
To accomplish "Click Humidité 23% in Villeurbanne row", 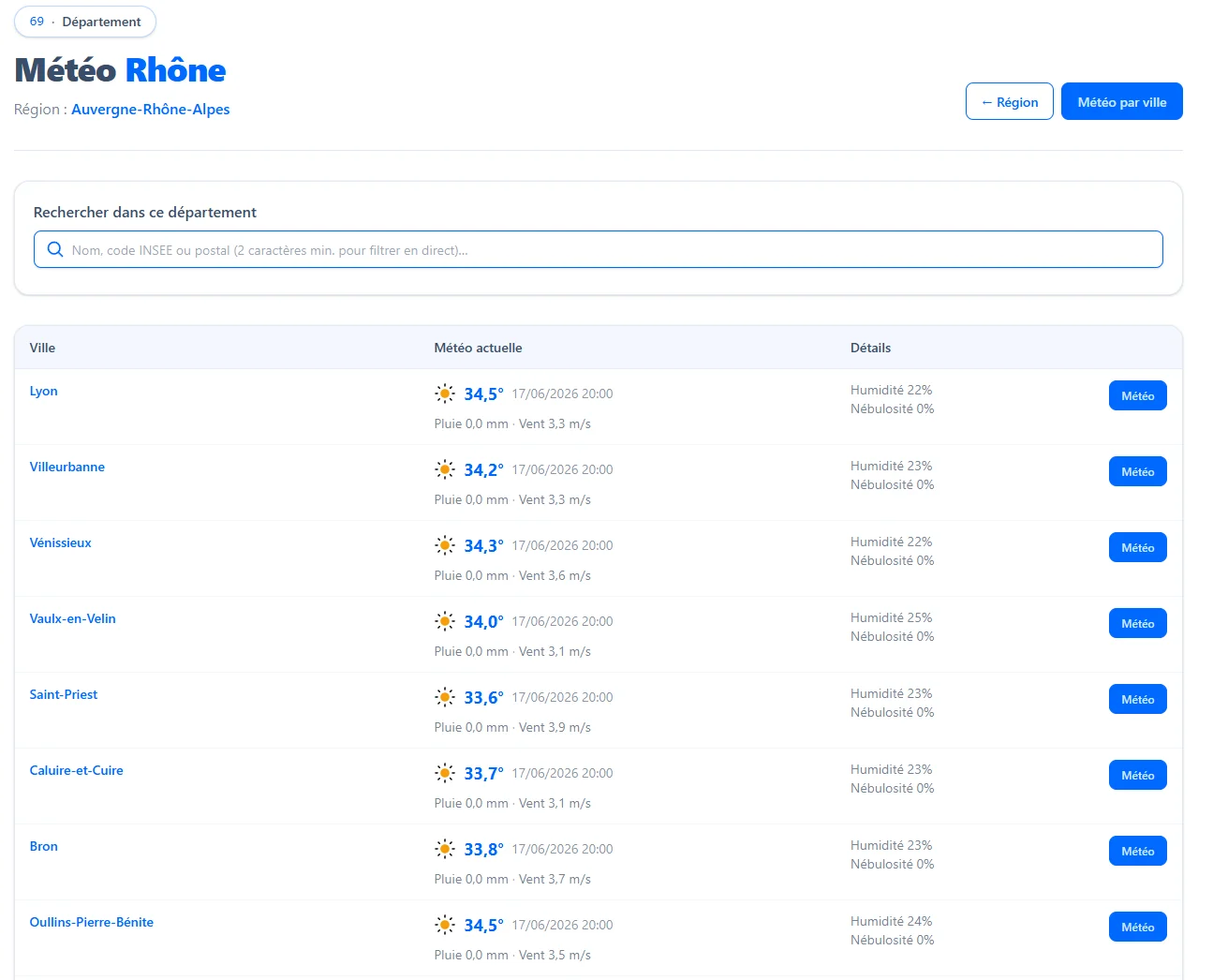I will tap(892, 466).
